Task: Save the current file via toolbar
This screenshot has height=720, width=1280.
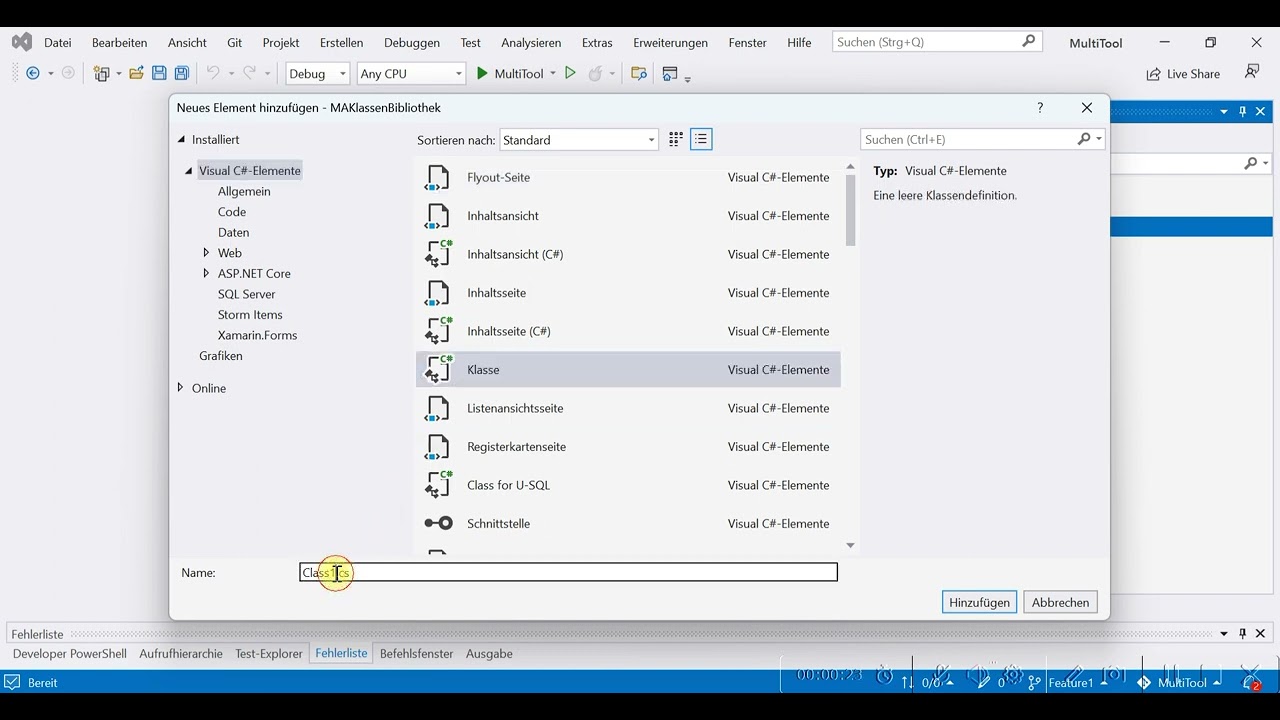Action: pyautogui.click(x=159, y=73)
